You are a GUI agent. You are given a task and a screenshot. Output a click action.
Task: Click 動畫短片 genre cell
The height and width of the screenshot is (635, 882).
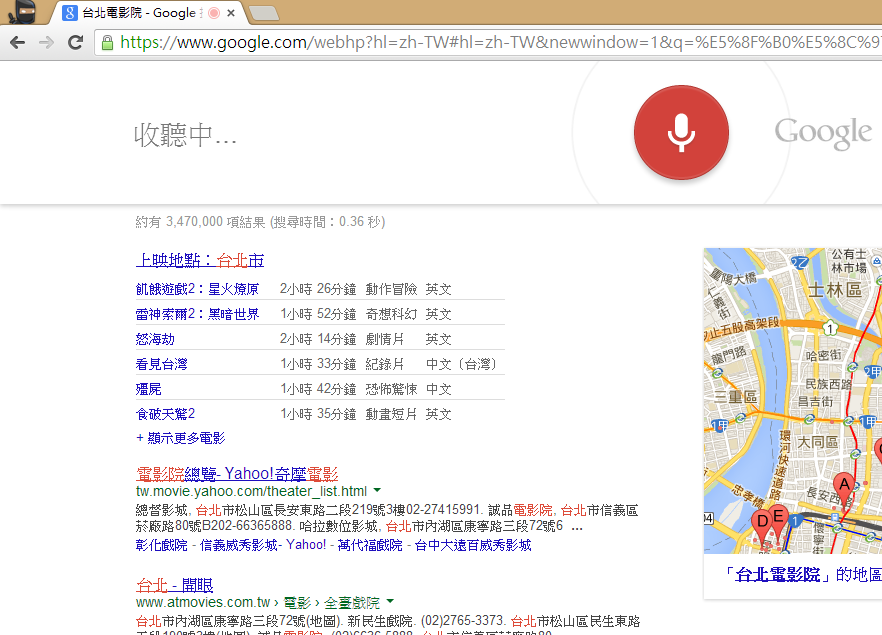tap(392, 414)
